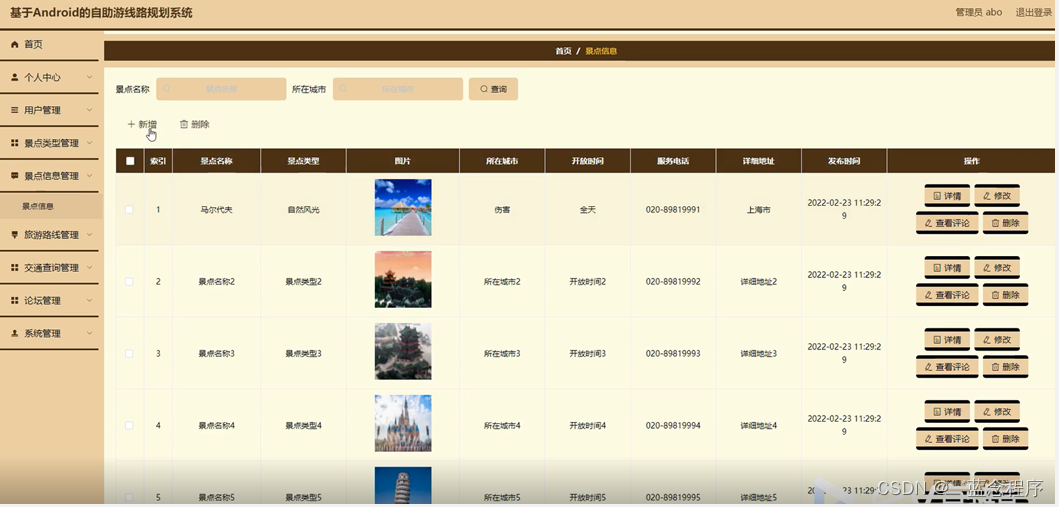Click the 查询 search button
The height and width of the screenshot is (507, 1059).
(x=493, y=89)
